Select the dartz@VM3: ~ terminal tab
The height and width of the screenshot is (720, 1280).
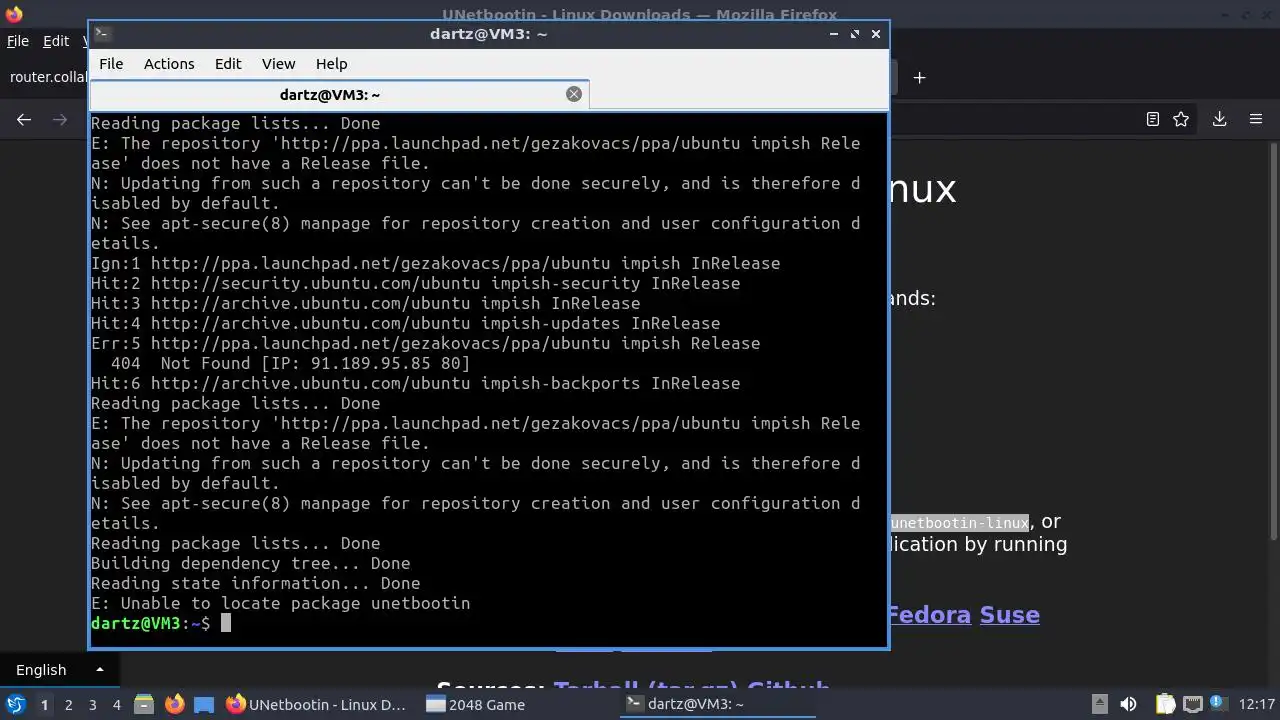click(x=339, y=94)
